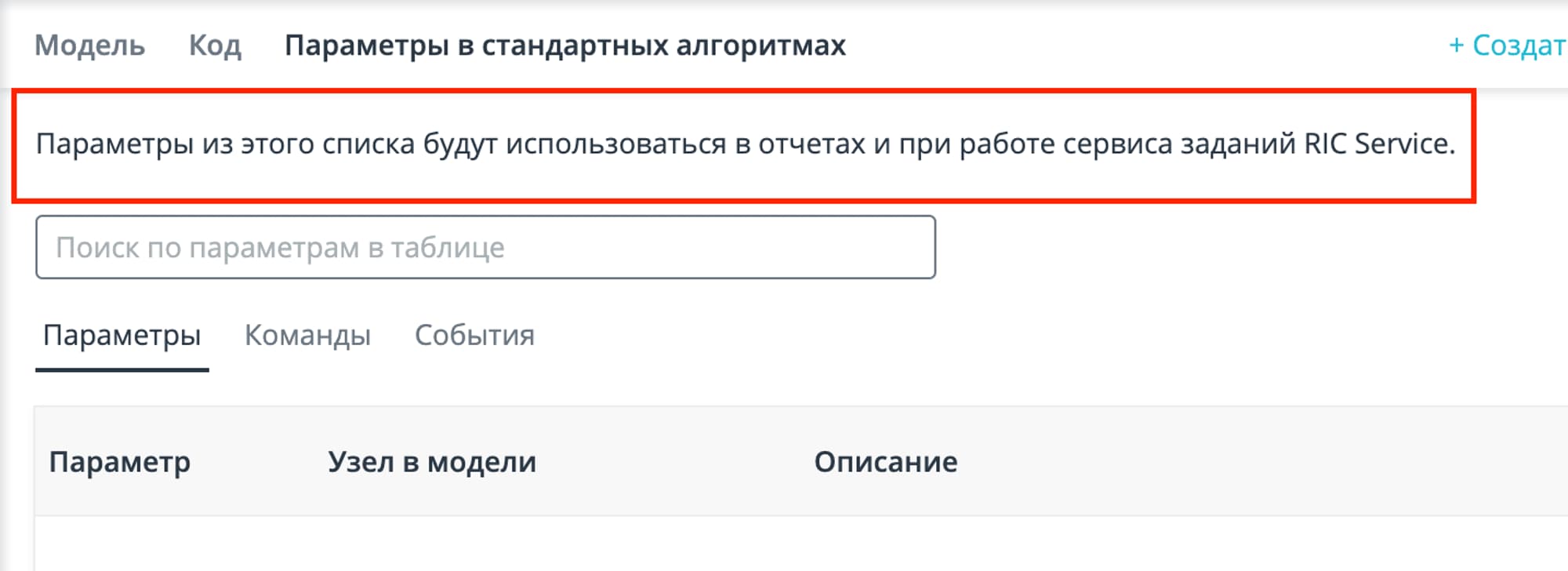Select the Параметры sub-tab
Screen dimensions: 1568x571
click(x=122, y=336)
